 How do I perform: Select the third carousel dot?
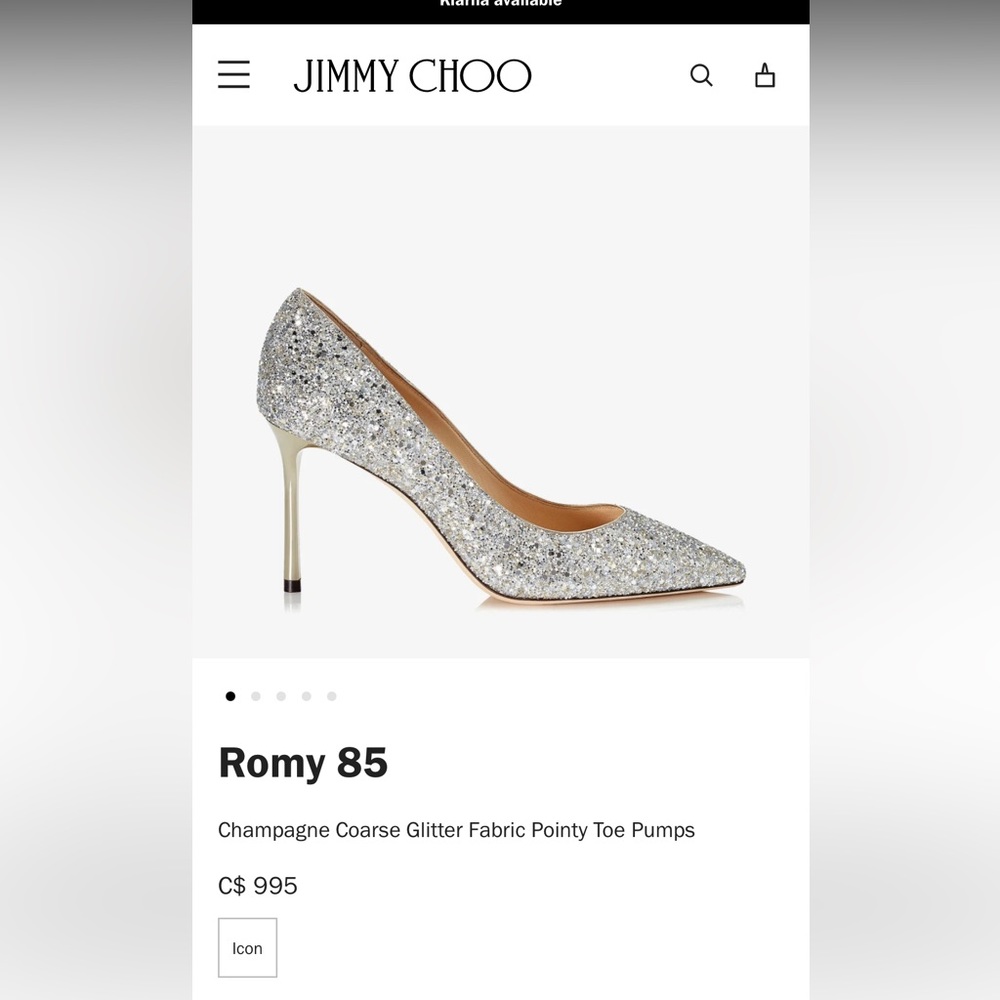(280, 695)
